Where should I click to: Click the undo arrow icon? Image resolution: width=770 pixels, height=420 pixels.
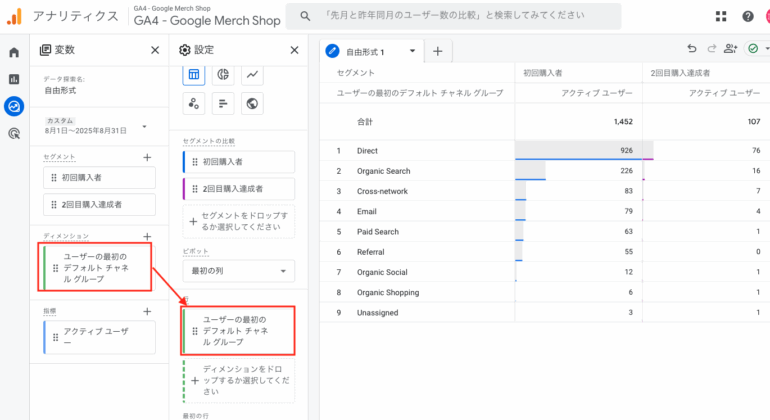[692, 49]
